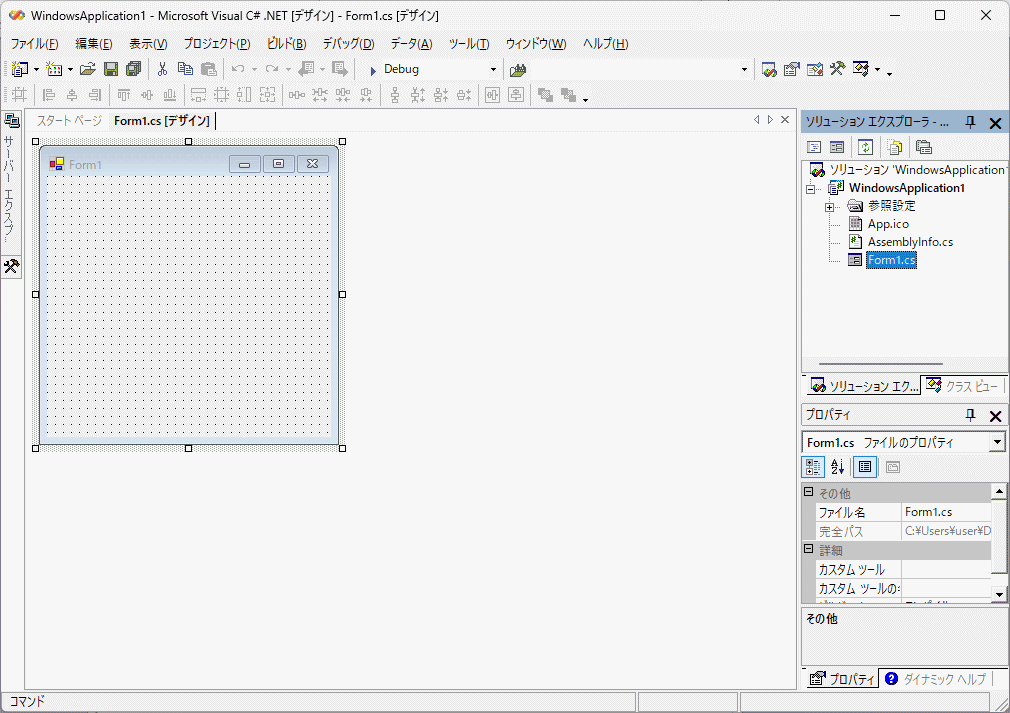
Task: Open the Form1.cs ファイルのプロパティ object dropdown
Action: [x=997, y=442]
